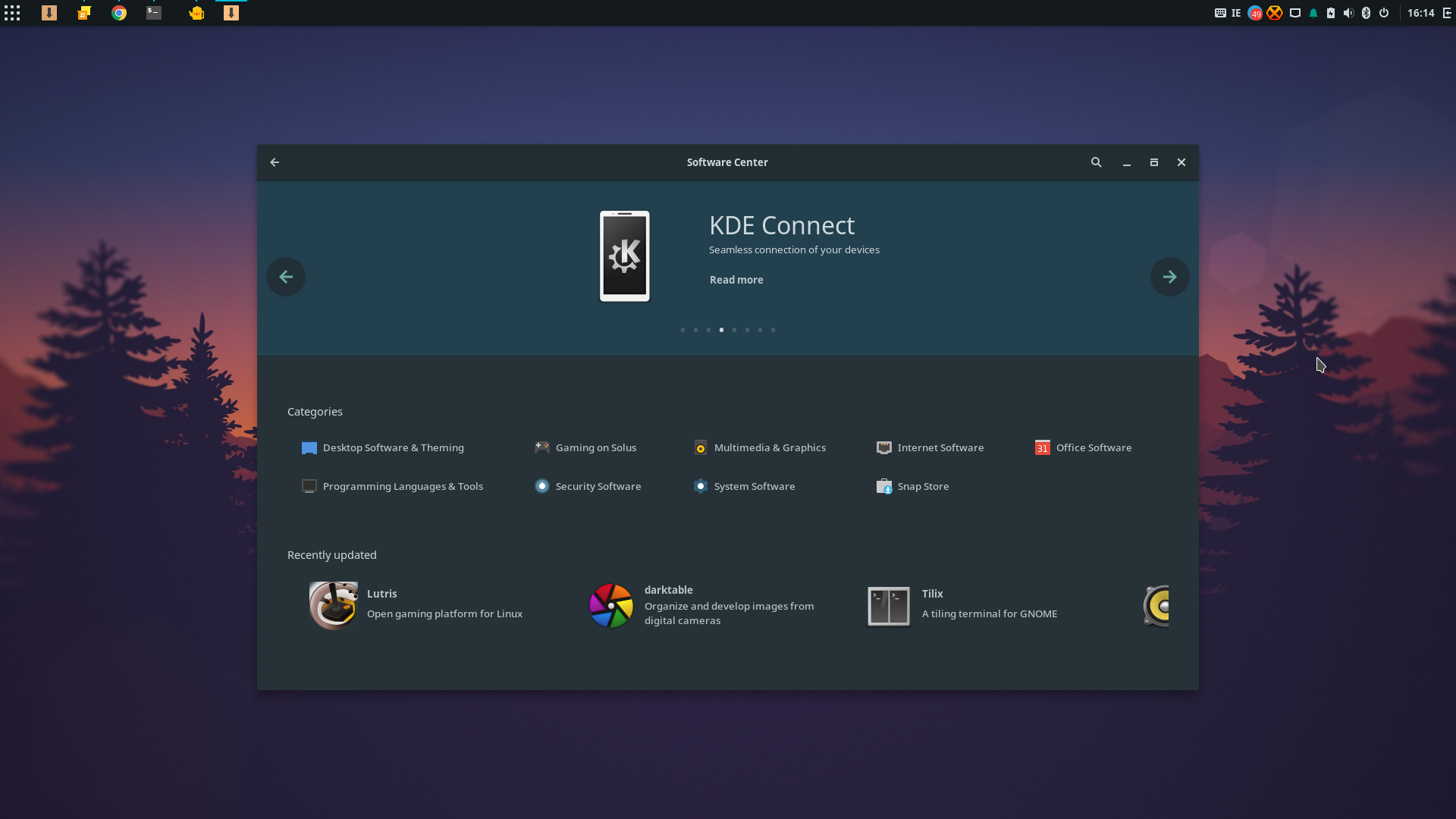This screenshot has width=1456, height=819.
Task: Show previous featured app in carousel
Action: [286, 277]
